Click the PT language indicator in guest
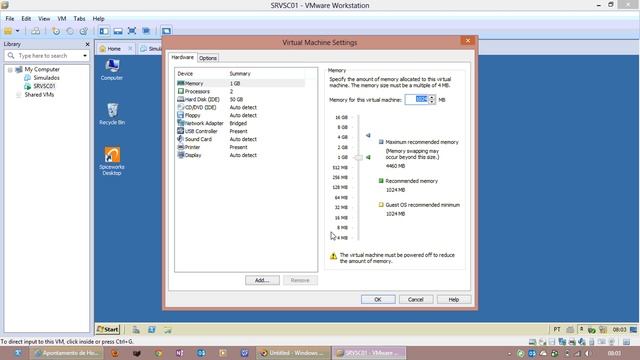 [x=557, y=329]
